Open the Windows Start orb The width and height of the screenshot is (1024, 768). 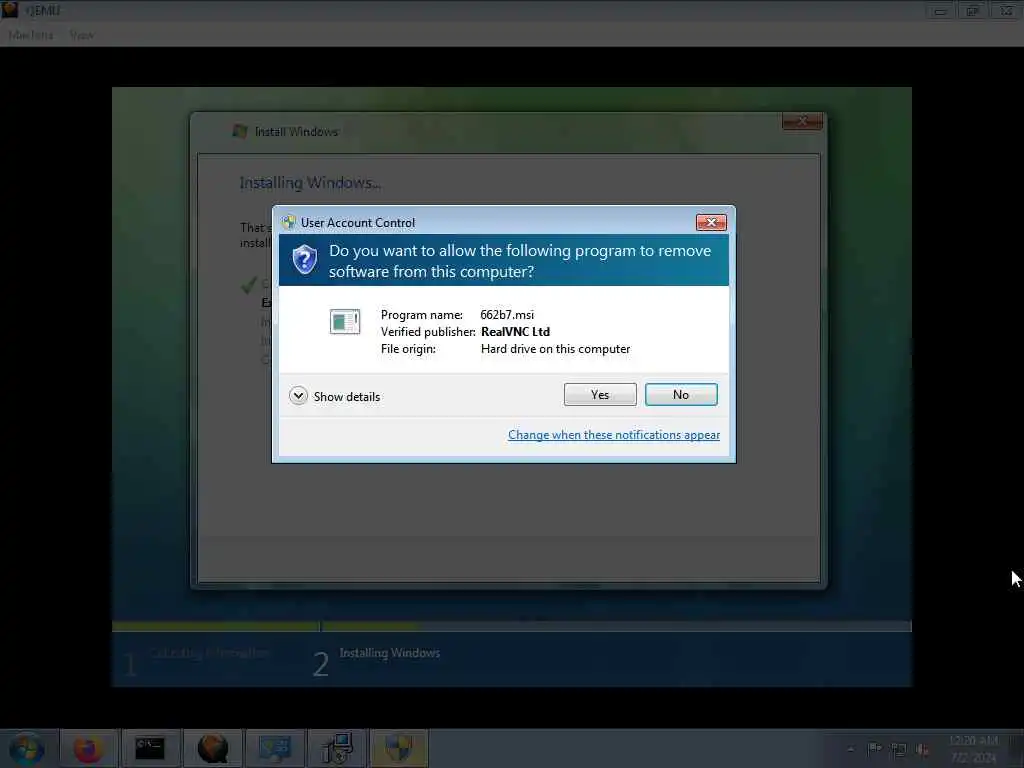27,748
